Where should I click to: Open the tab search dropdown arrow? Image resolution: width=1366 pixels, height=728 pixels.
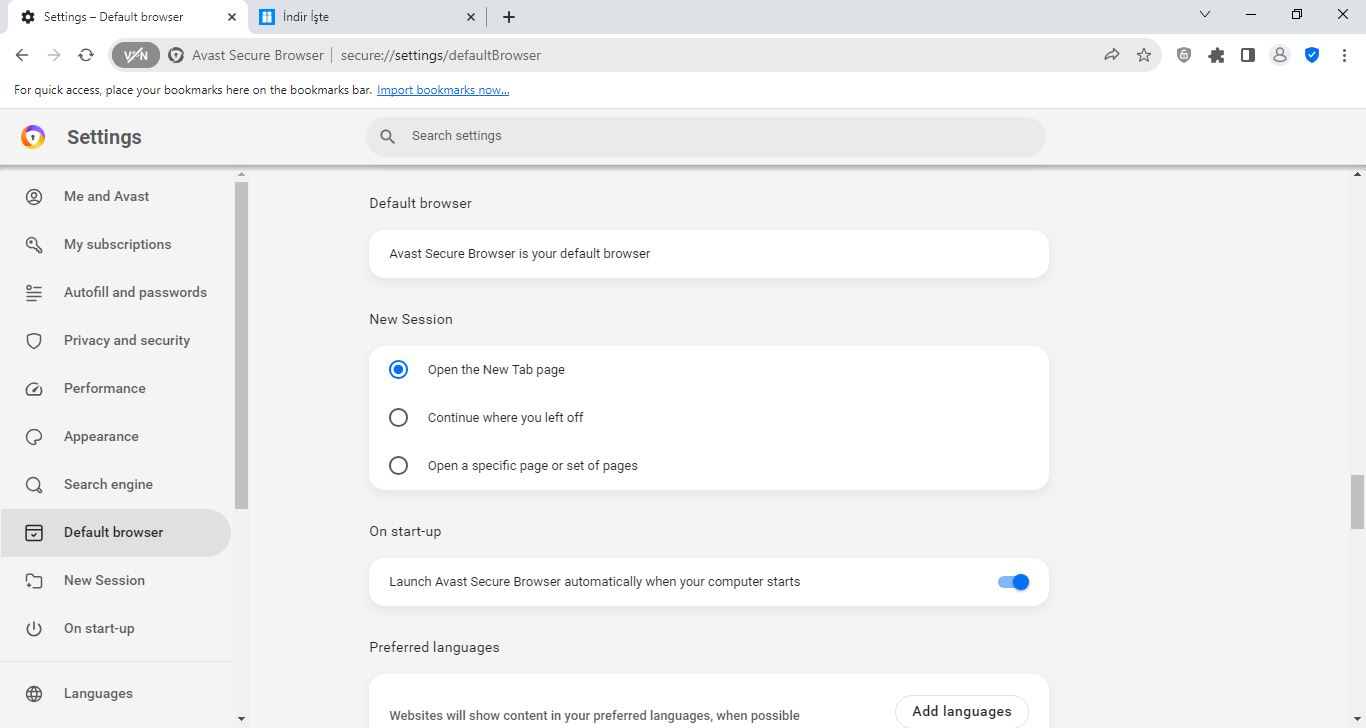tap(1205, 15)
